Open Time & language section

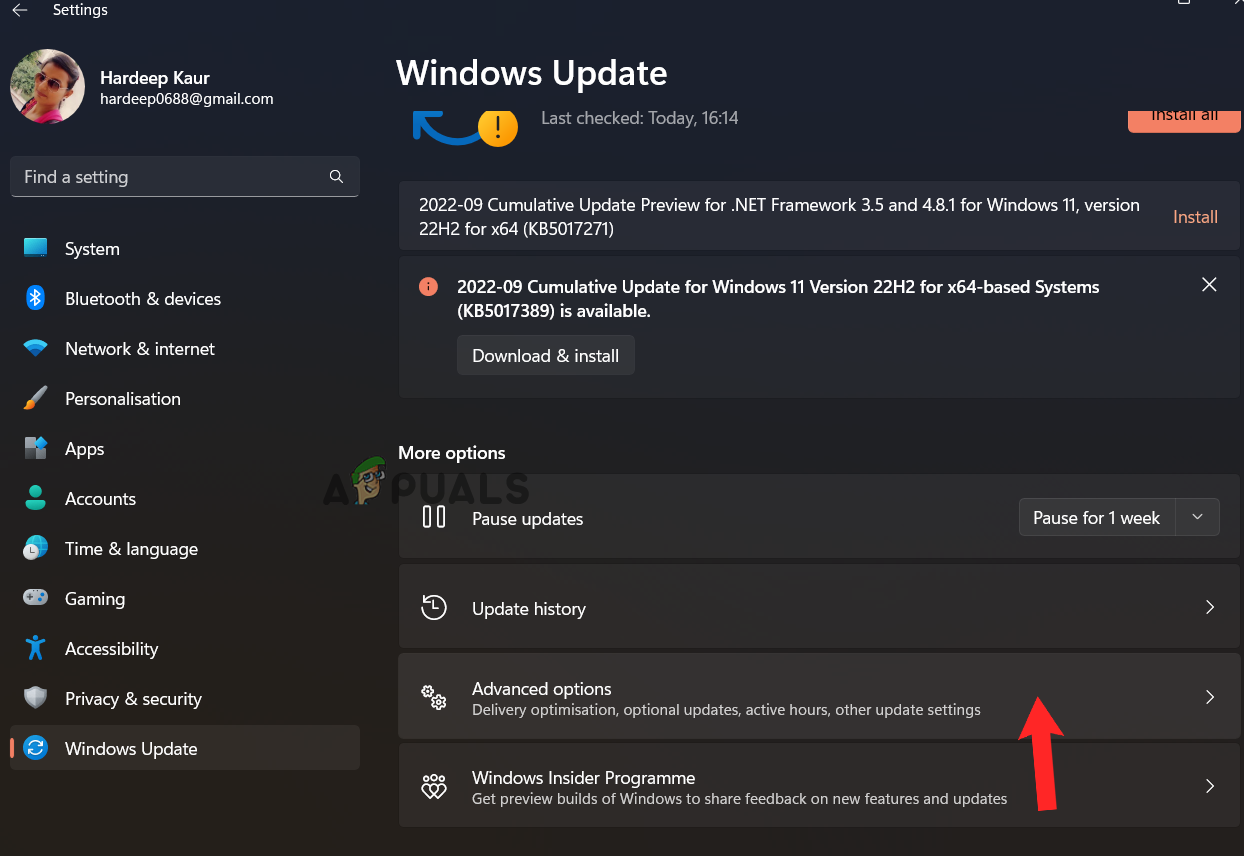(x=131, y=549)
